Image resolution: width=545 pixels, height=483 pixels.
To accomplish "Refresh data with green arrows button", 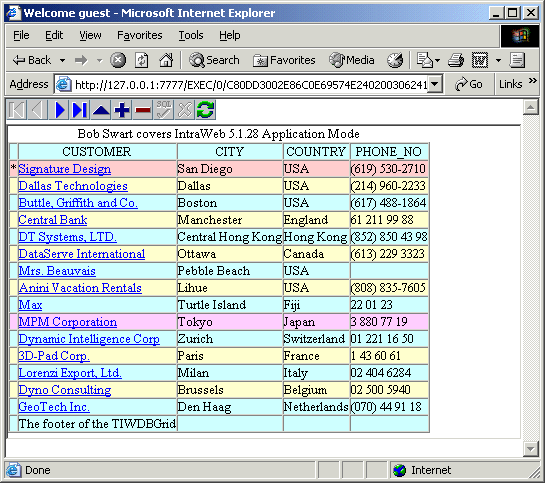I will pos(205,110).
